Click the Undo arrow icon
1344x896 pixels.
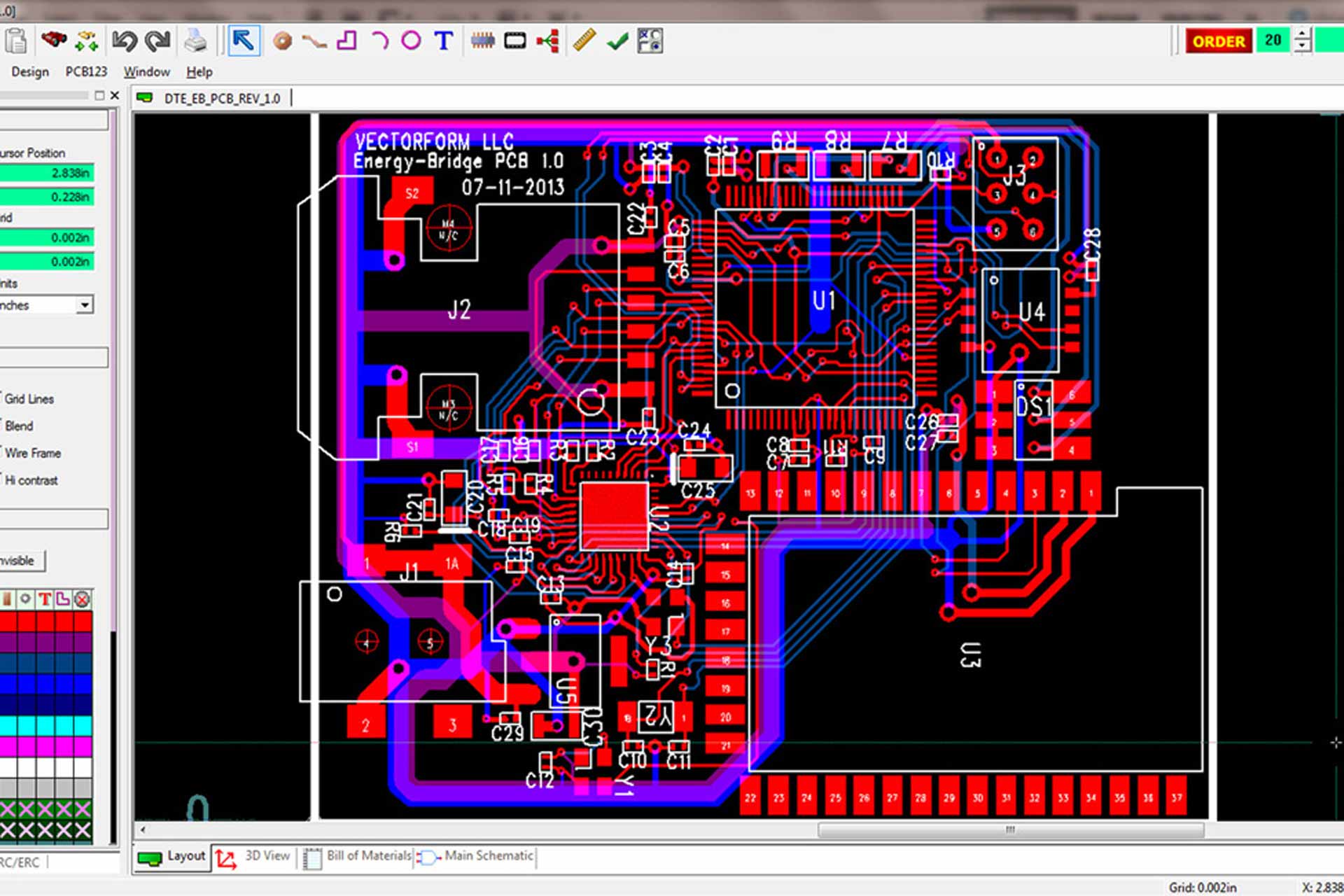[124, 41]
